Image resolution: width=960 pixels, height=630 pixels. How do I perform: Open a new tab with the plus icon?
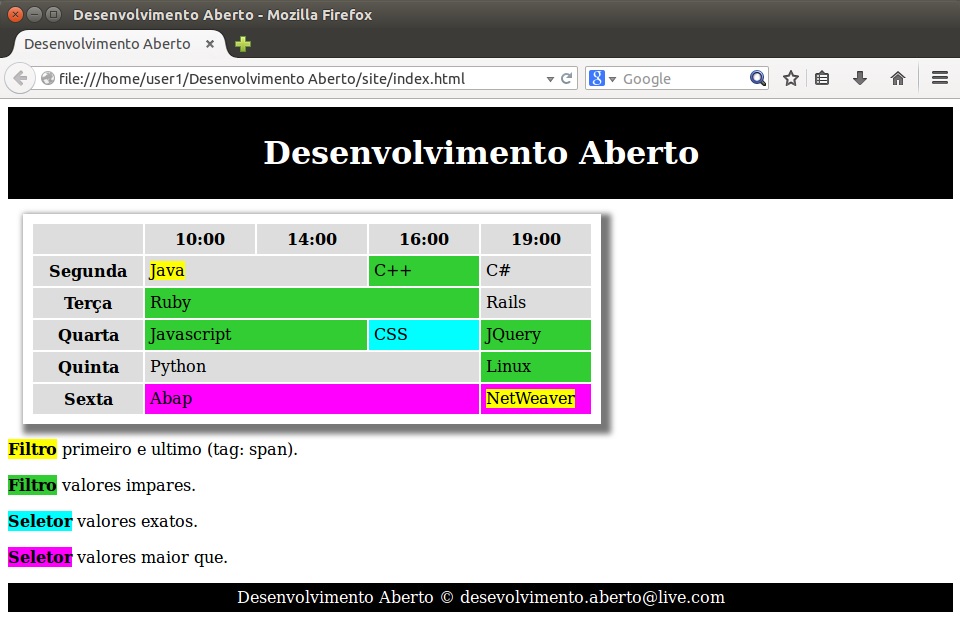242,44
